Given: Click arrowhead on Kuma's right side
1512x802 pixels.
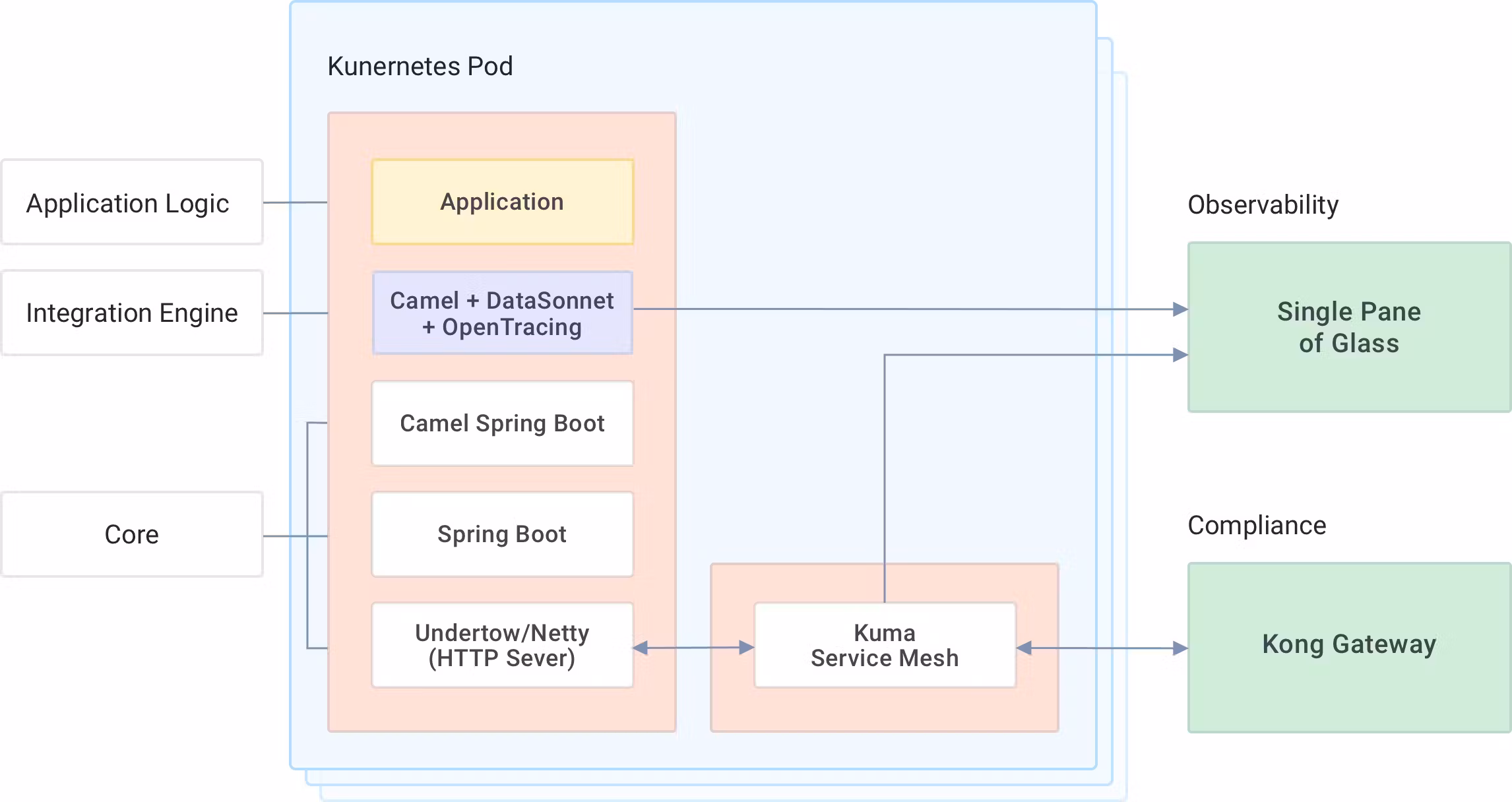Looking at the screenshot, I should [x=1024, y=648].
